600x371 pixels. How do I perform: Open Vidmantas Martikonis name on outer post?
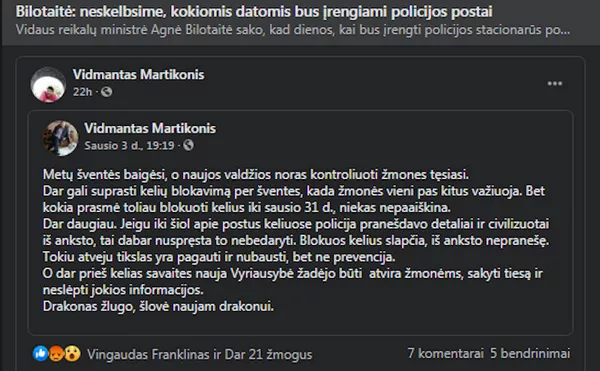tap(139, 75)
